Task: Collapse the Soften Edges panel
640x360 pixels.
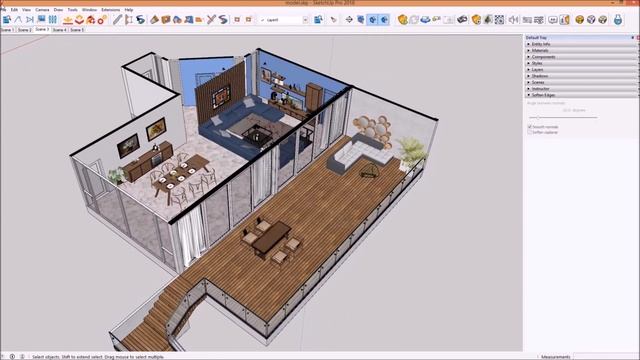Action: (x=581, y=95)
